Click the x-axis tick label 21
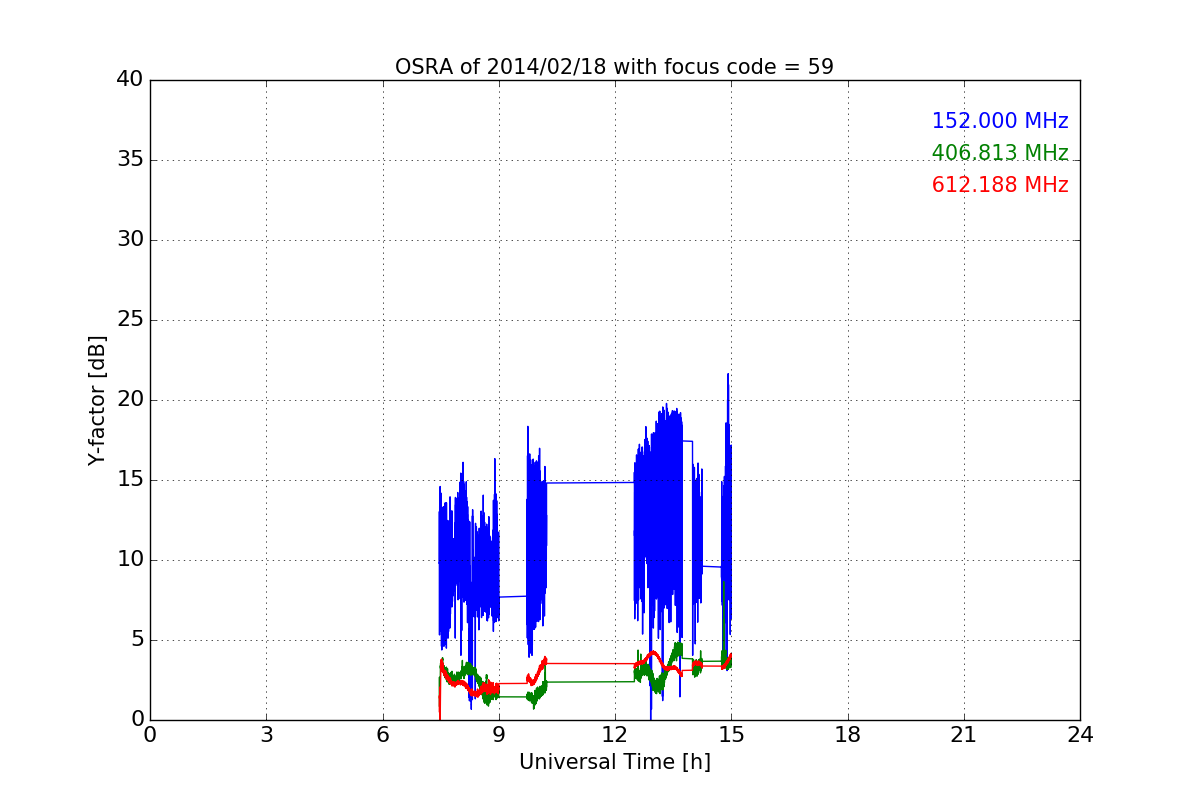Image resolution: width=1200 pixels, height=800 pixels. click(964, 735)
